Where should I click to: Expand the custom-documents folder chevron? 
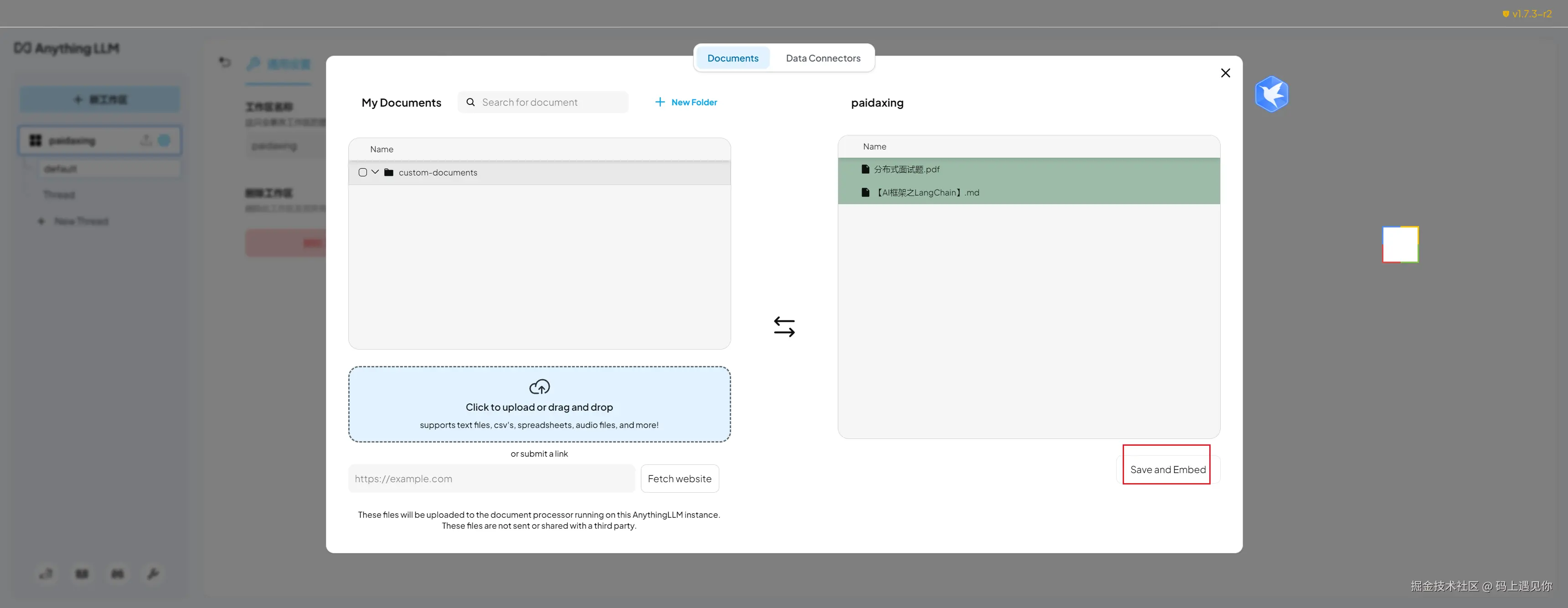(375, 172)
